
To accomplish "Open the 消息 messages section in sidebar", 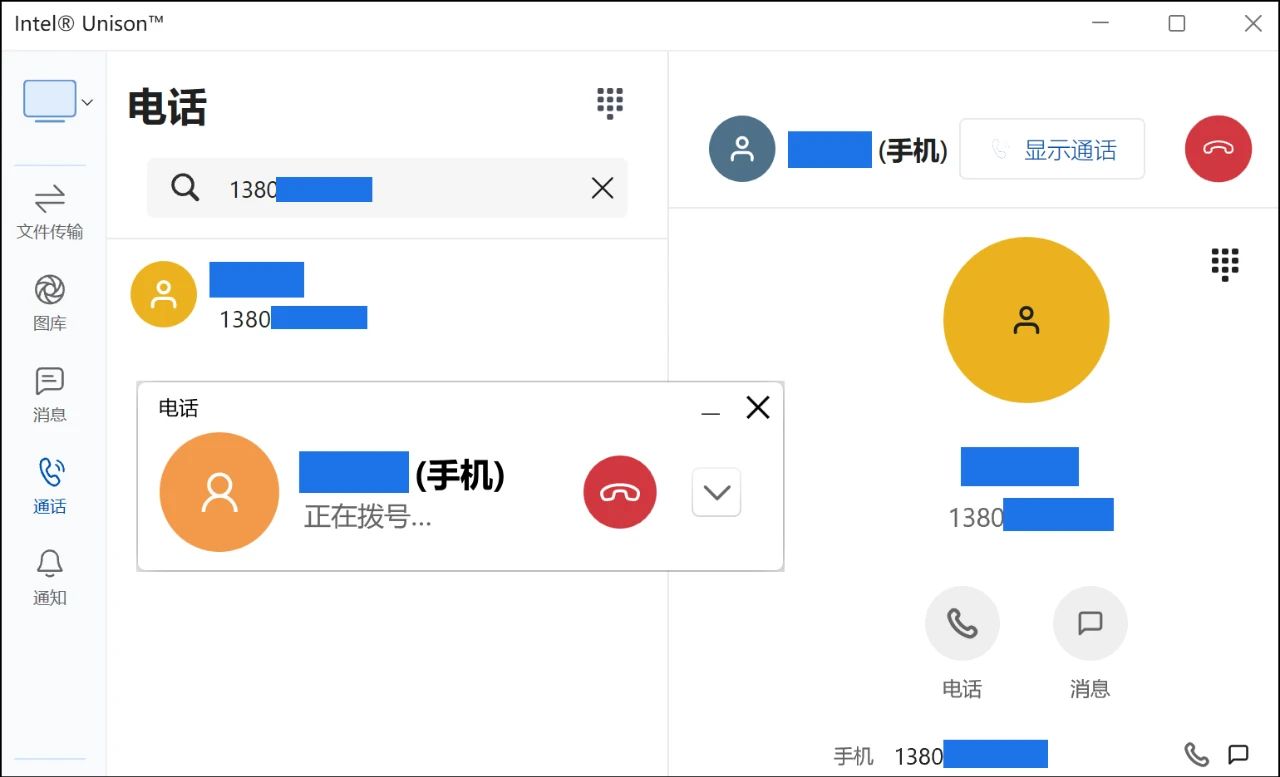I will [x=50, y=395].
